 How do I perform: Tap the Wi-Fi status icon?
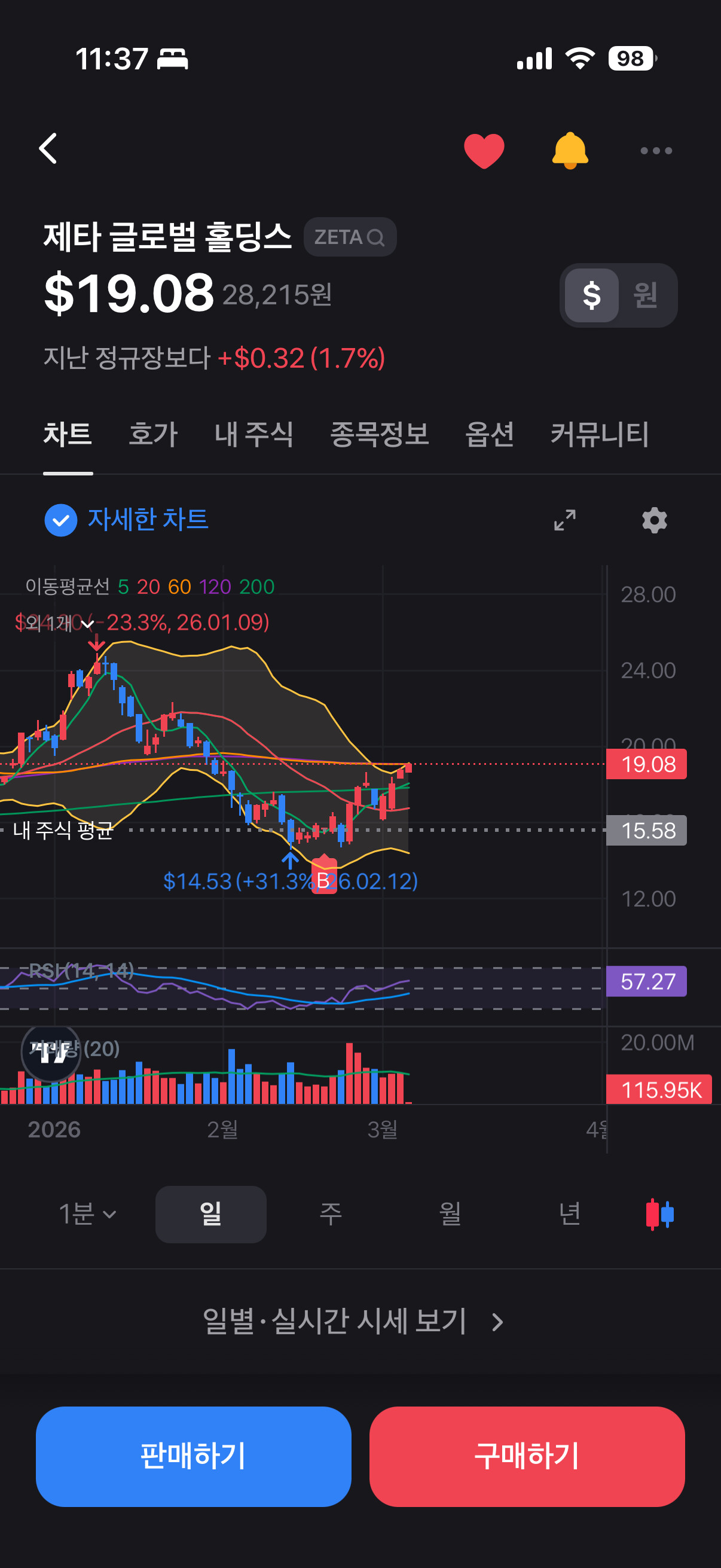(579, 59)
